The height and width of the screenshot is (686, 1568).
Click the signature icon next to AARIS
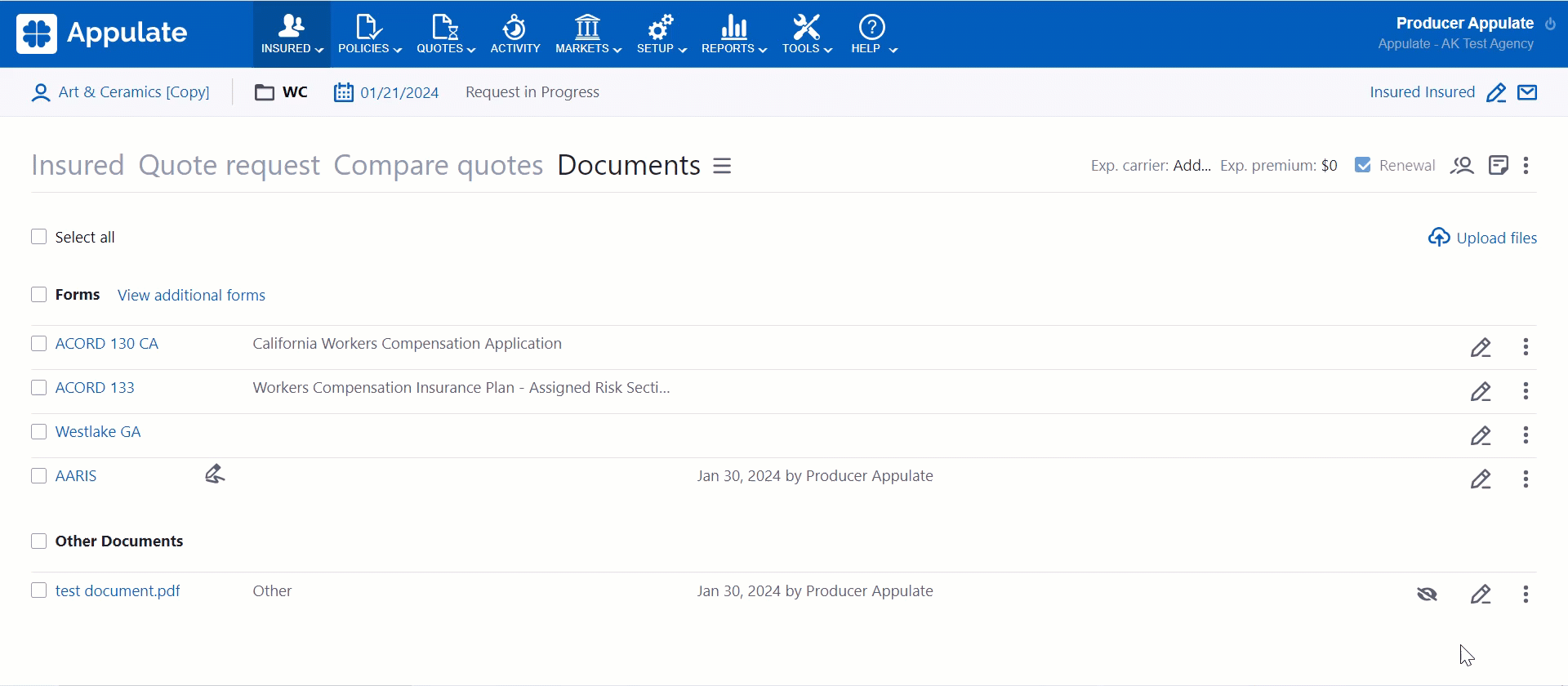215,474
